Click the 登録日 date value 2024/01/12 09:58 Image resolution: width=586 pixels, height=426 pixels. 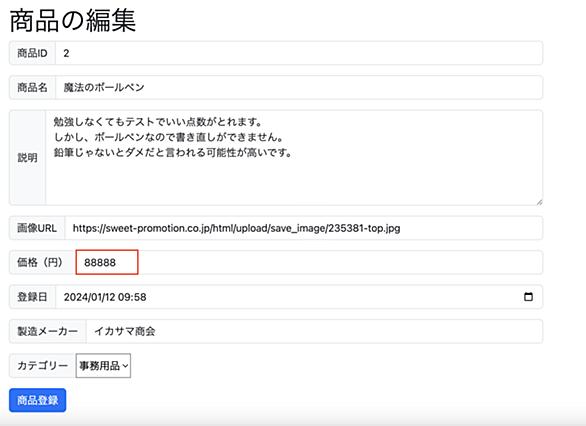[105, 297]
